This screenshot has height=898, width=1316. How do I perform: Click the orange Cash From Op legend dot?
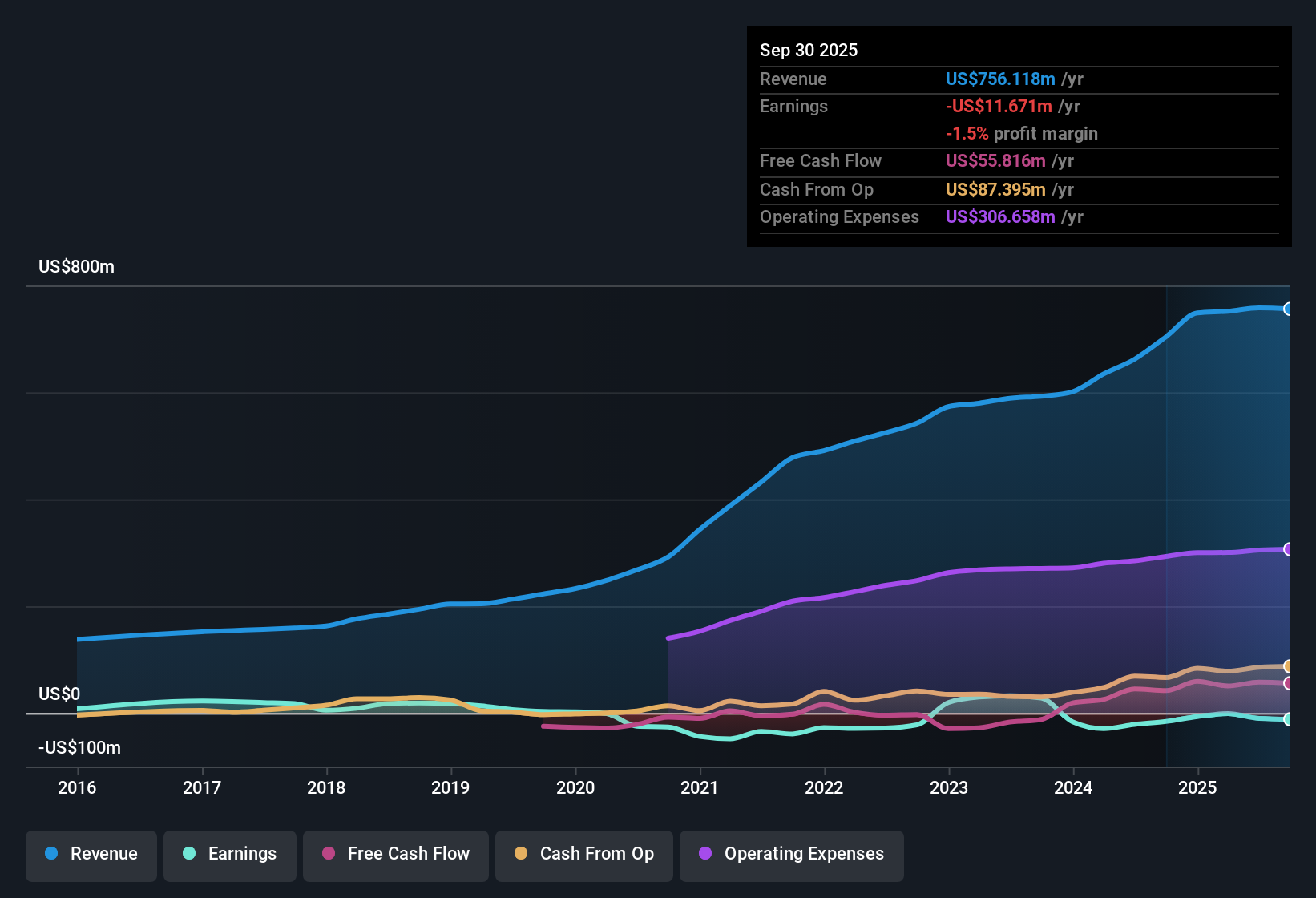[521, 854]
